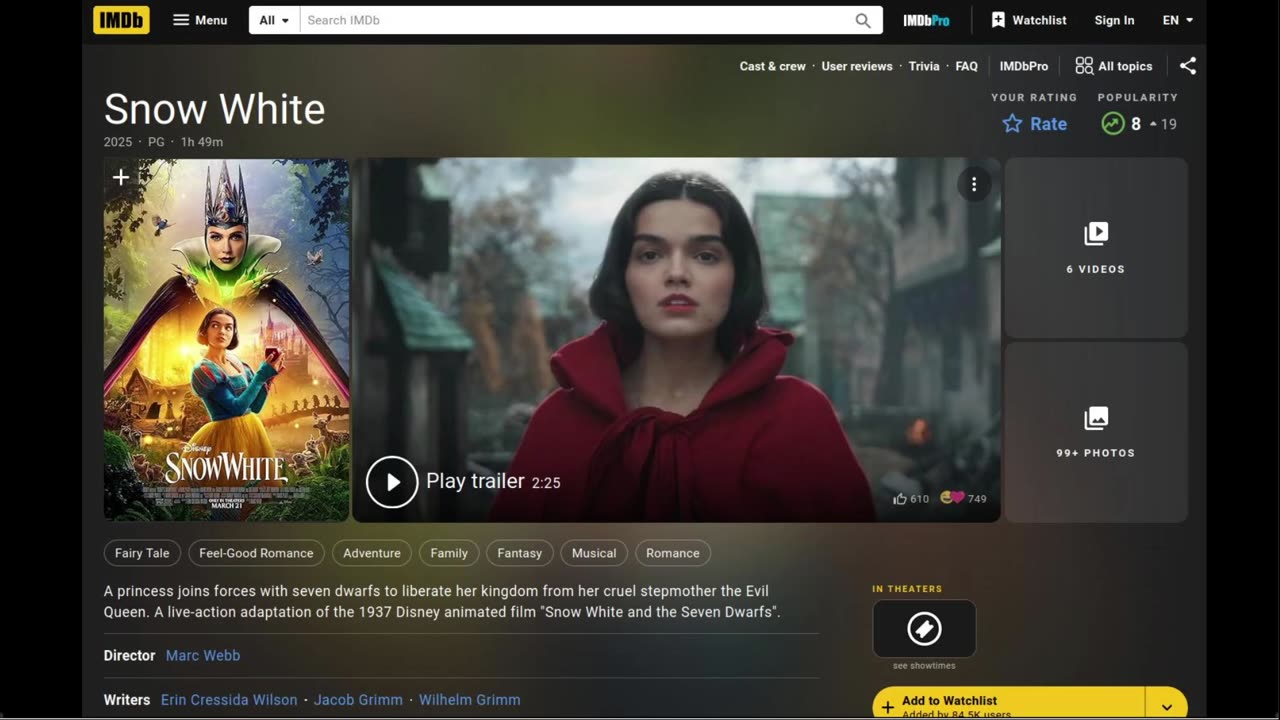This screenshot has height=720, width=1280.
Task: Select the Fairy Tale genre chip
Action: [142, 553]
